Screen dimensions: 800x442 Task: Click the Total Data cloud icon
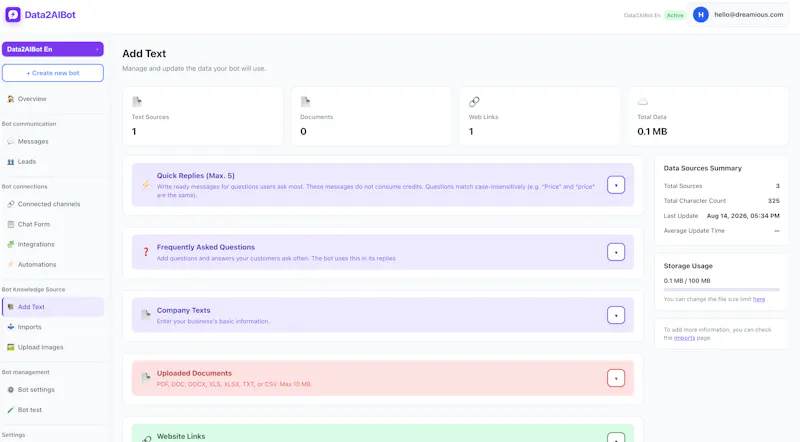point(643,102)
